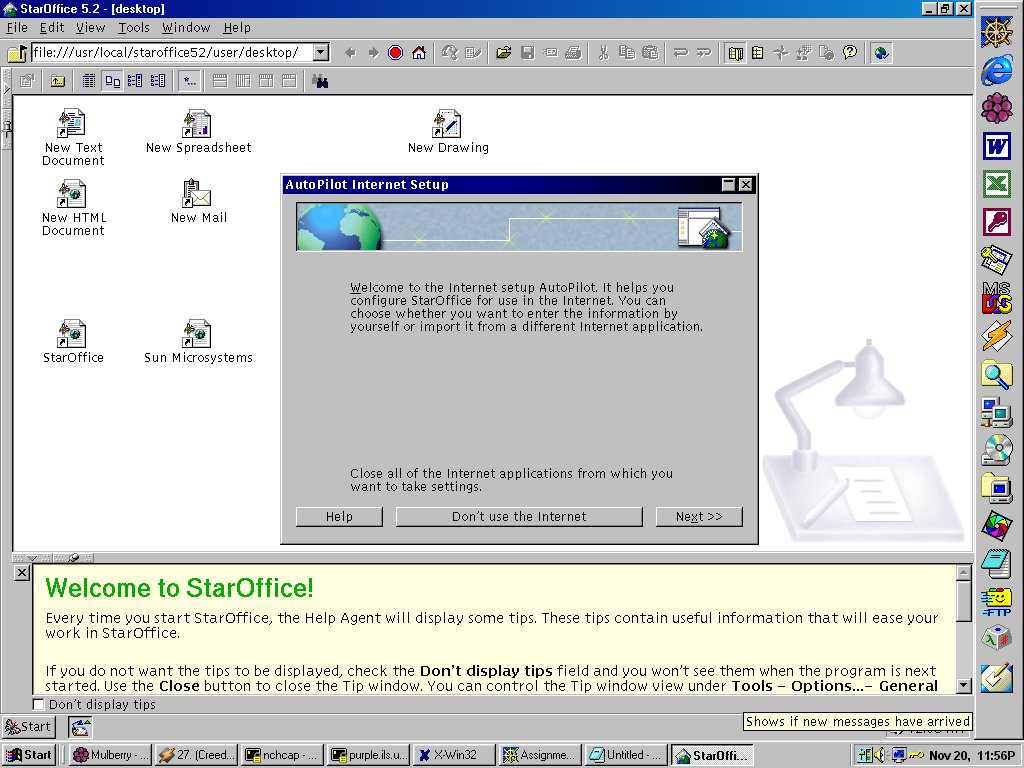Switch to nchcap taskbar window
This screenshot has width=1024, height=768.
pyautogui.click(x=283, y=755)
